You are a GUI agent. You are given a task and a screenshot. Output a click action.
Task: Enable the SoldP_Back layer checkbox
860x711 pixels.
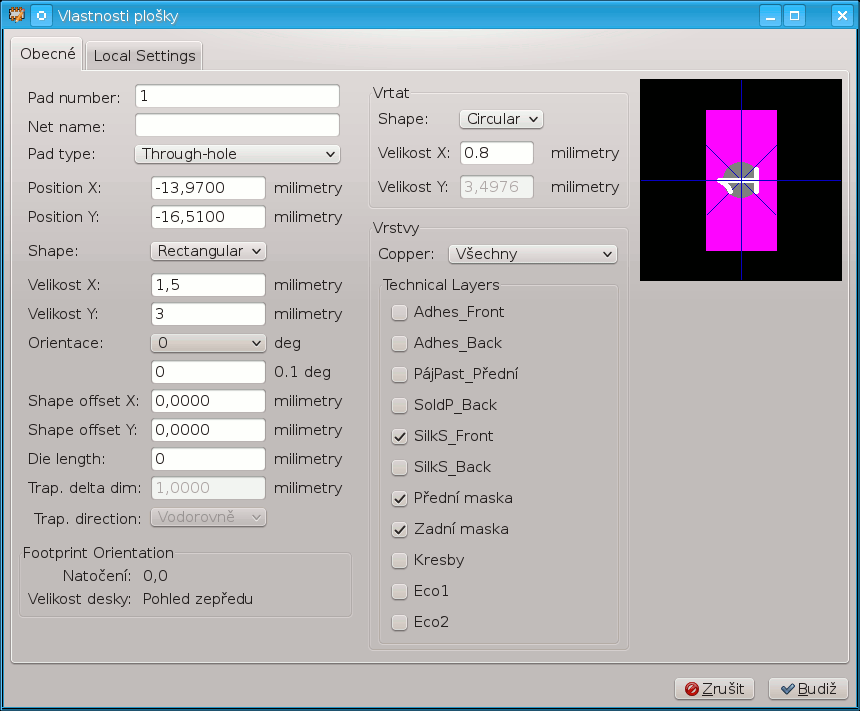tap(399, 405)
